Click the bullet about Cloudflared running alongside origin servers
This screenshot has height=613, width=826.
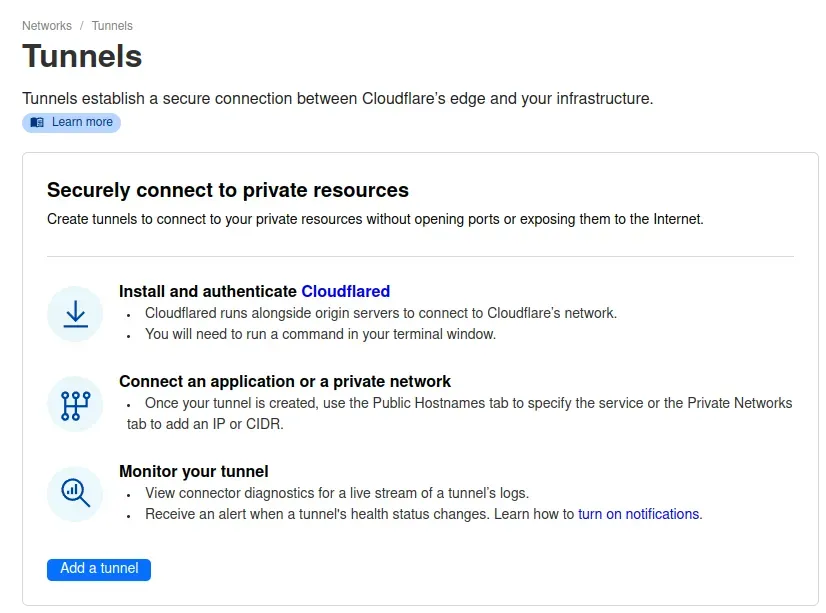pos(380,313)
